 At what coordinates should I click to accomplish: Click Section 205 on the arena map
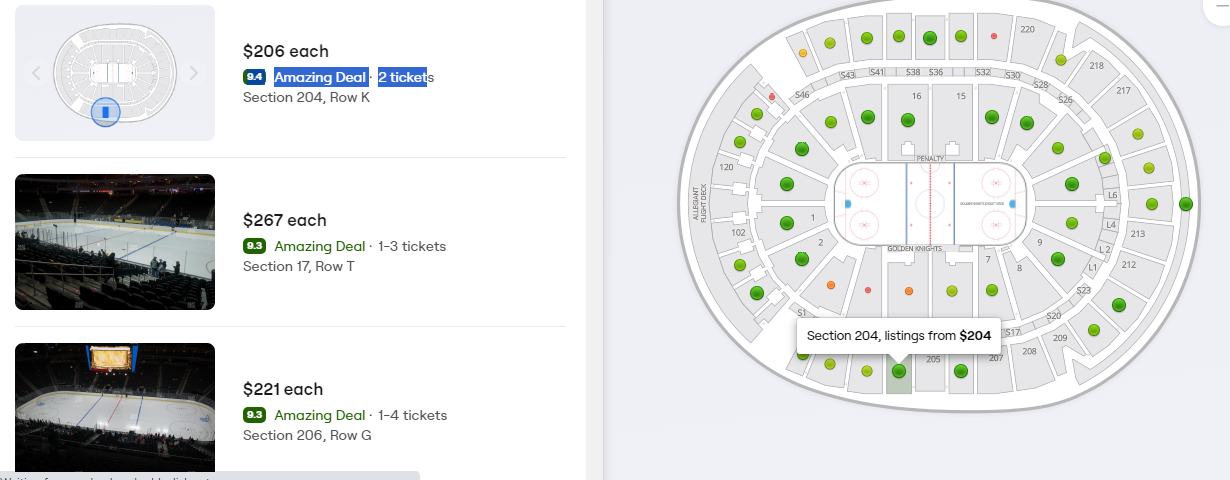click(933, 359)
